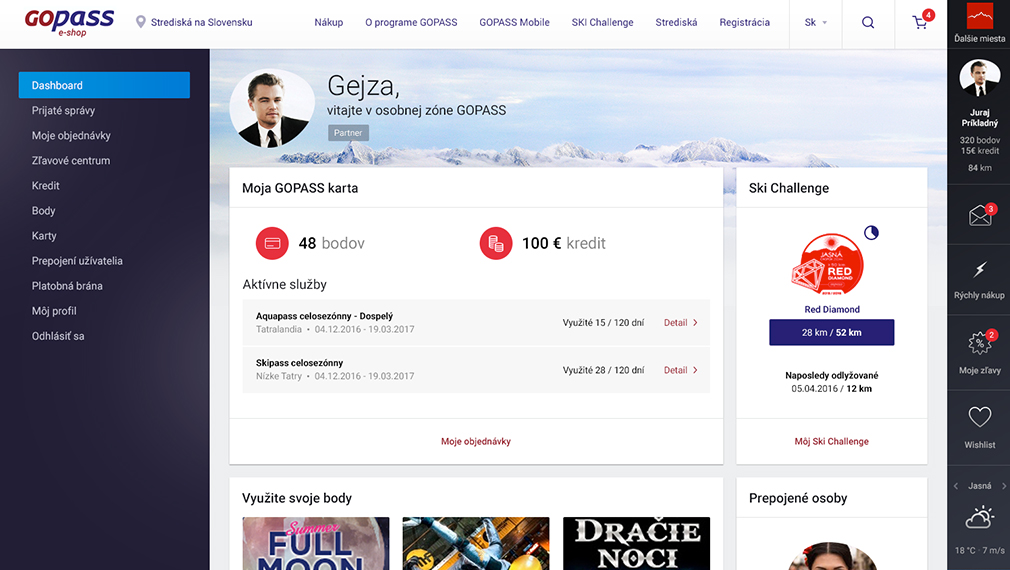1010x570 pixels.
Task: Open Registrácia in top navigation
Action: (x=745, y=23)
